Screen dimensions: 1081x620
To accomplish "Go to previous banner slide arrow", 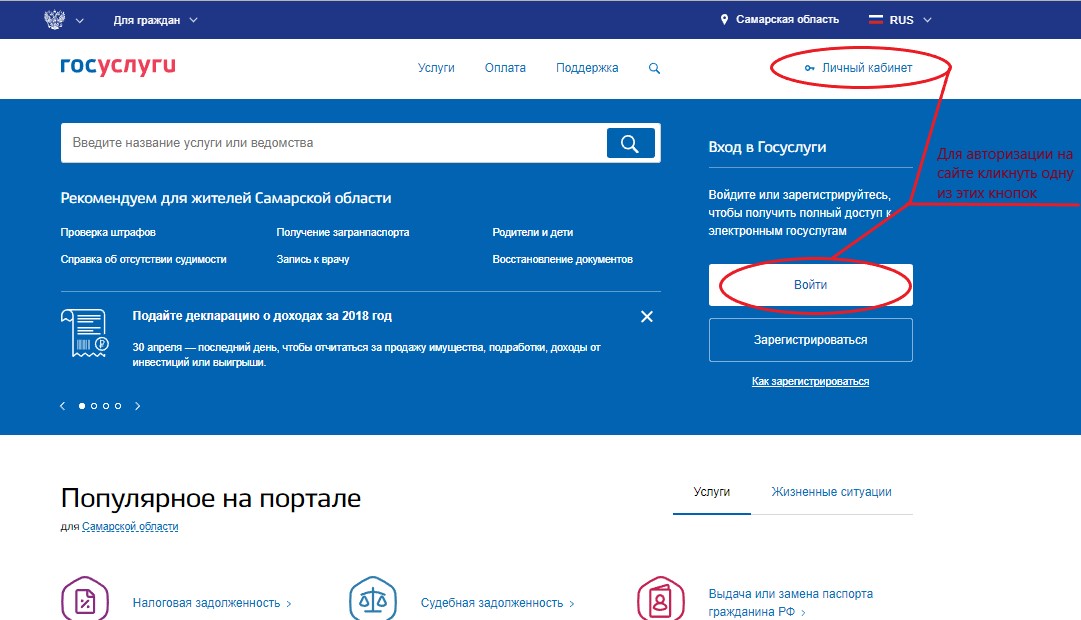I will [x=63, y=406].
